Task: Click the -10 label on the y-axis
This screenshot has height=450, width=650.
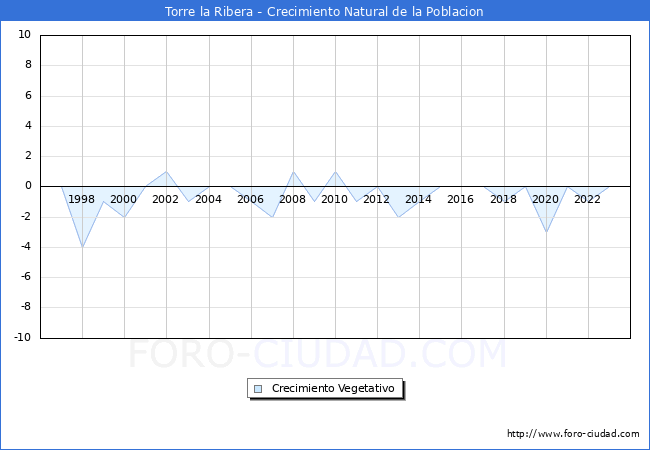Action: pos(21,338)
